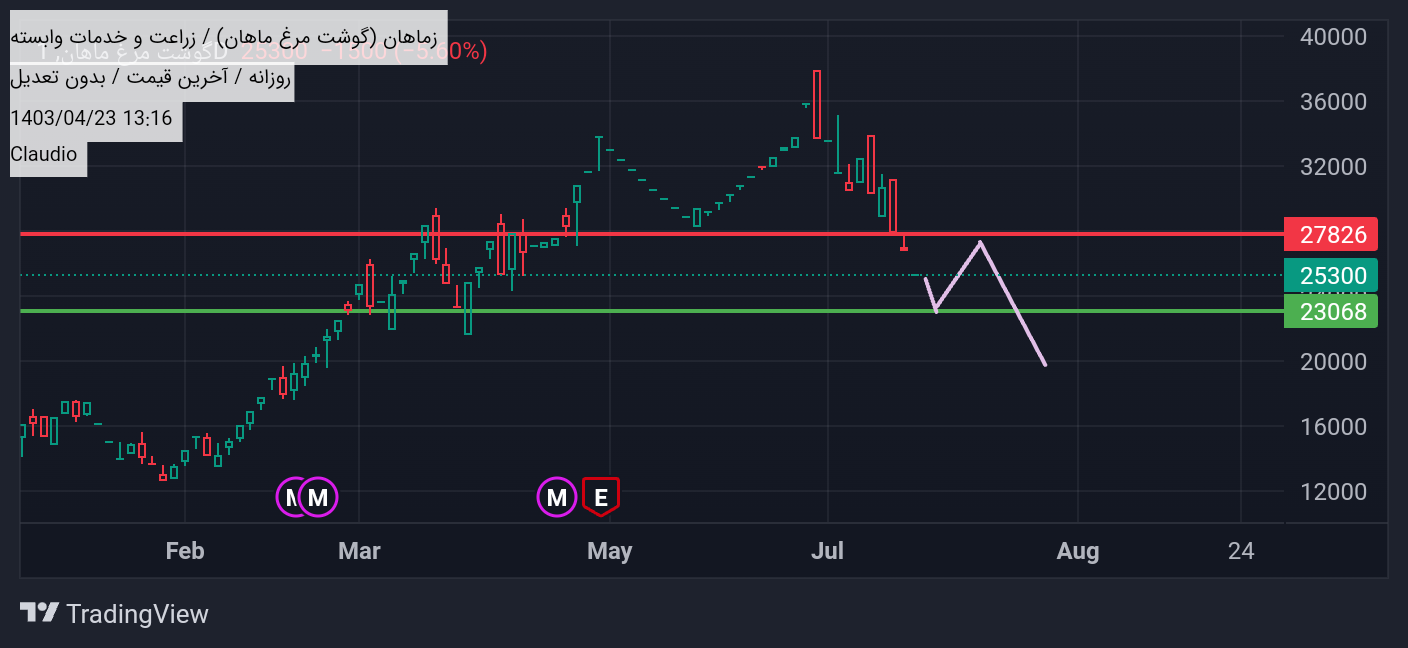Click the date text 1403/04/23 13:16
The height and width of the screenshot is (648, 1408).
(x=91, y=118)
